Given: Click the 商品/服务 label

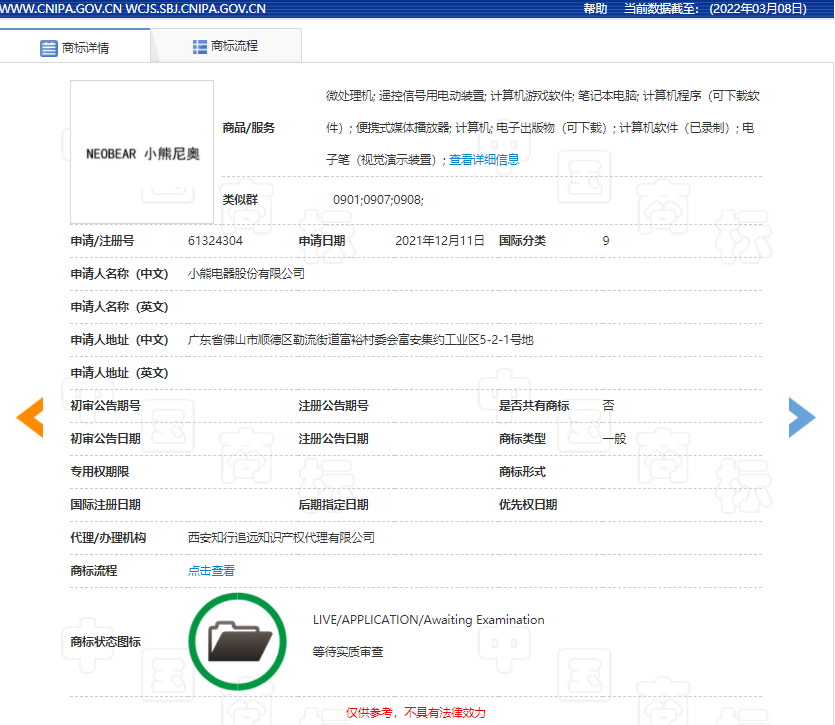Looking at the screenshot, I should (248, 128).
